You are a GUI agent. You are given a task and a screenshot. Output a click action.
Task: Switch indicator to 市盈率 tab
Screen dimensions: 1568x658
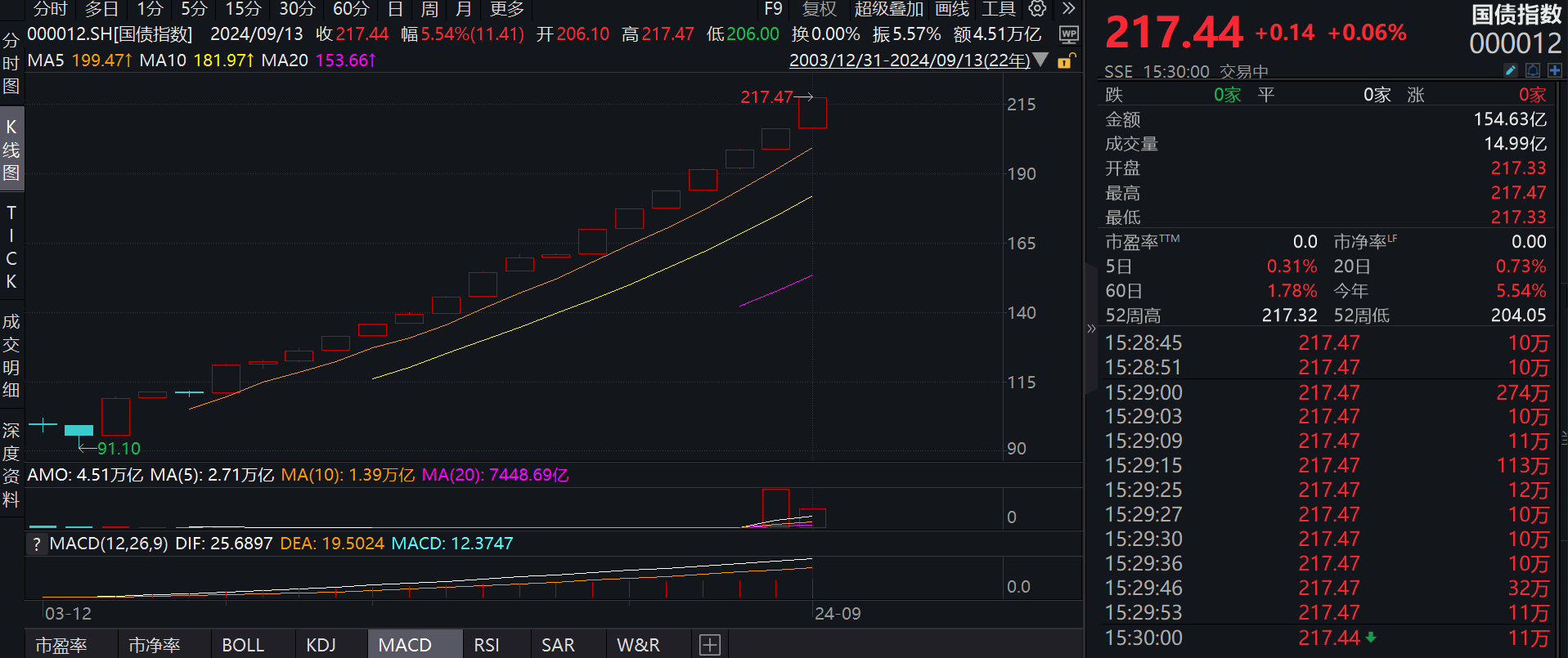tap(61, 645)
